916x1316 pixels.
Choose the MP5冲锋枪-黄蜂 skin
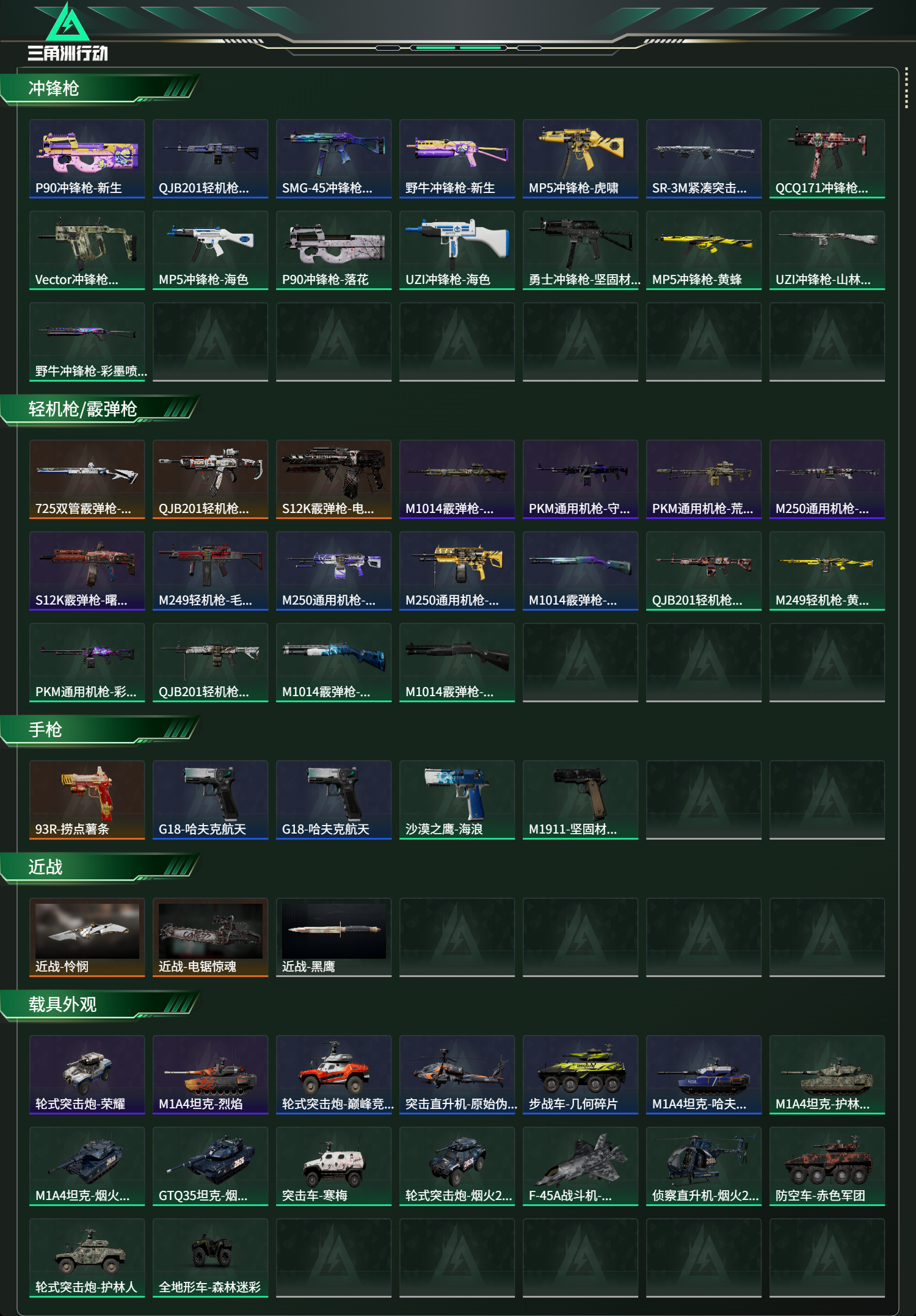[x=704, y=250]
